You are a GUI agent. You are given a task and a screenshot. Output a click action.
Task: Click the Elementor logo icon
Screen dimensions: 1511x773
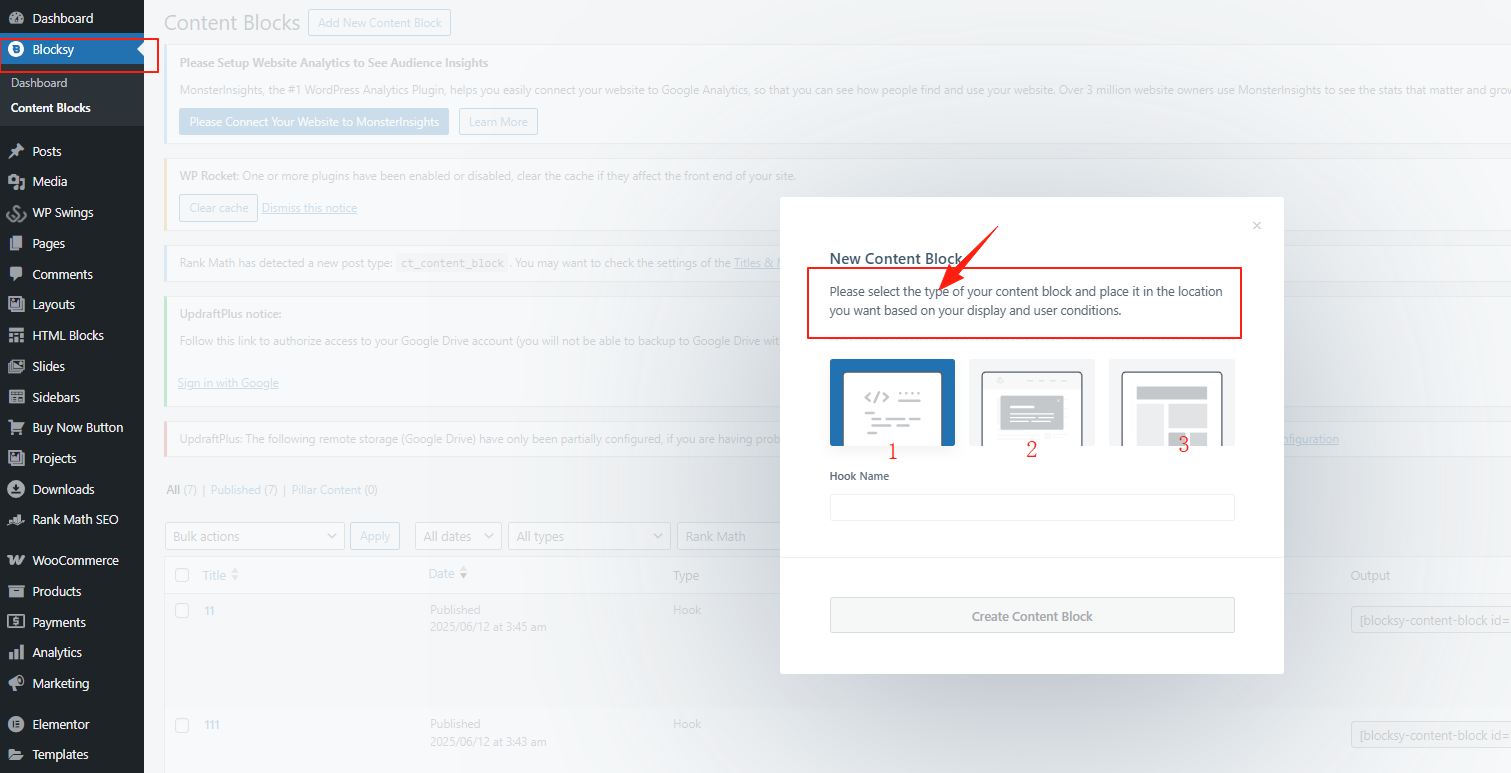[x=16, y=724]
